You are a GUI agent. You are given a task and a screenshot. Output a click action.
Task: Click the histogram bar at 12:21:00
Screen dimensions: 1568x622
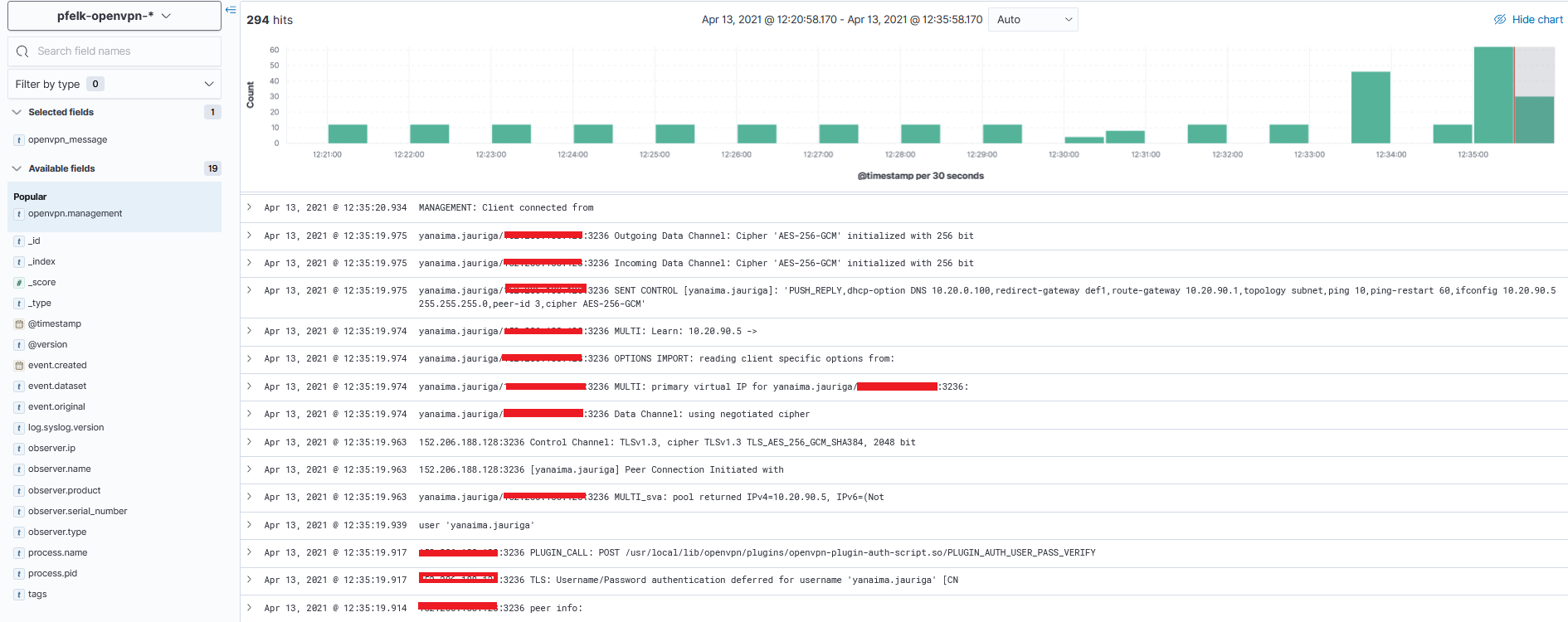[x=348, y=134]
